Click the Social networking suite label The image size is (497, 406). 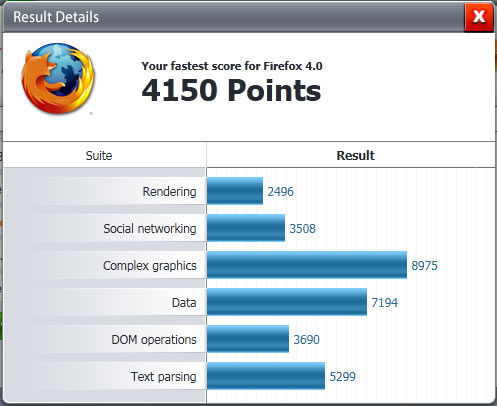click(150, 229)
